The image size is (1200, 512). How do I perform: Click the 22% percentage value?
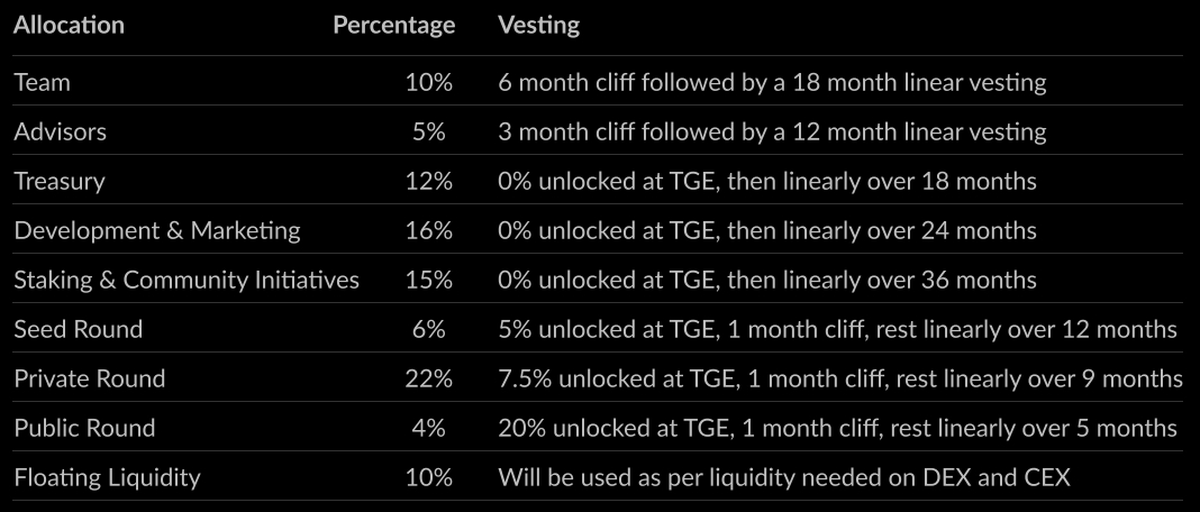point(429,379)
